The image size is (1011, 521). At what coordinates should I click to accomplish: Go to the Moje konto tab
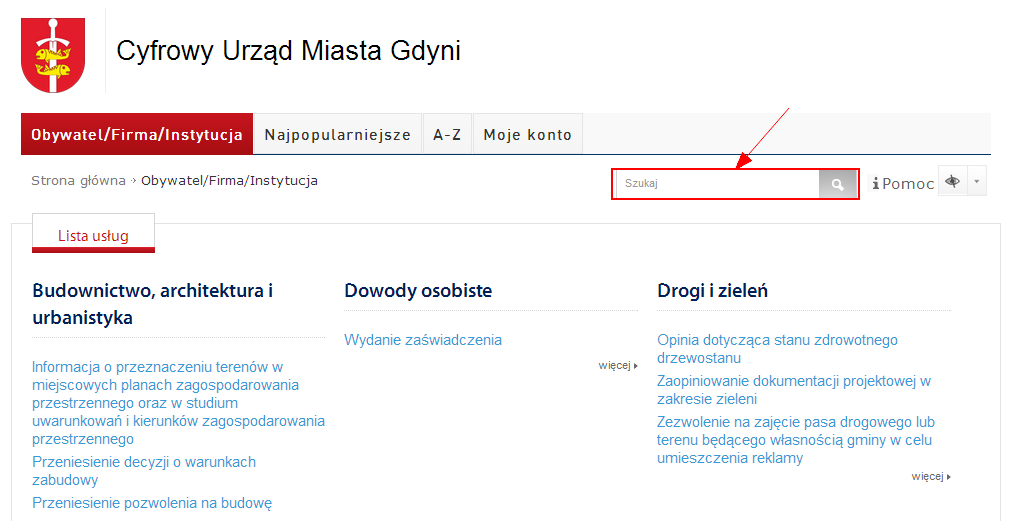(527, 134)
